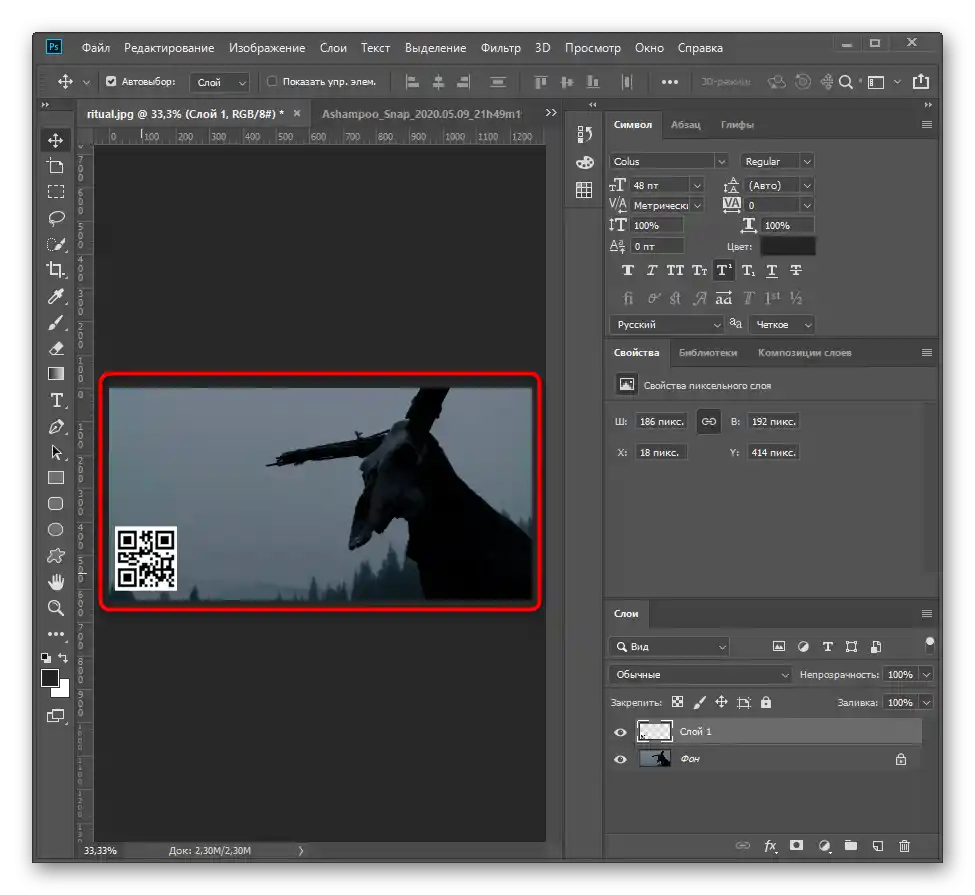The width and height of the screenshot is (975, 895).
Task: Click the delete layer trash icon
Action: coord(904,846)
